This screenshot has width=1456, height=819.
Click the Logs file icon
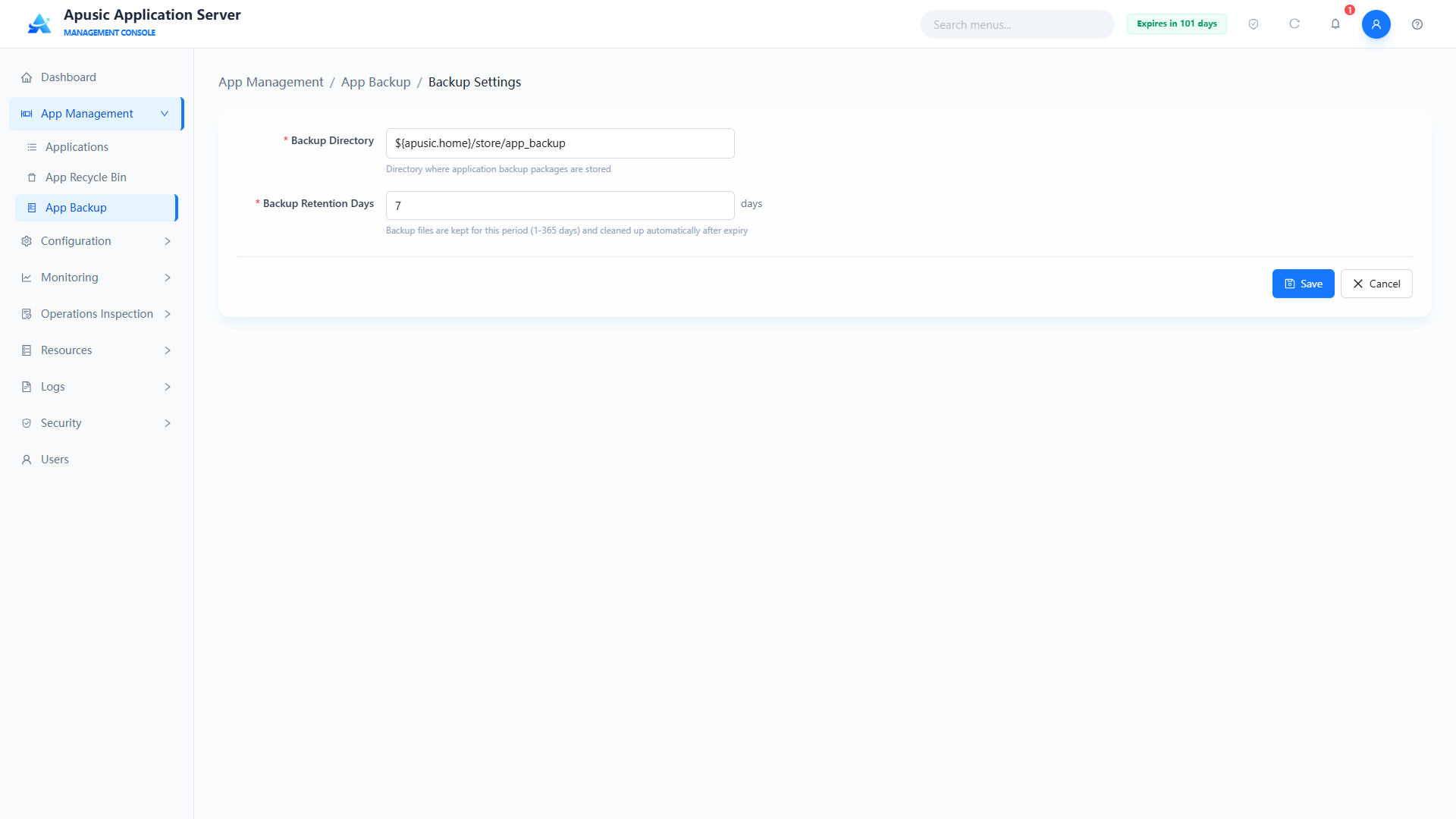click(27, 387)
